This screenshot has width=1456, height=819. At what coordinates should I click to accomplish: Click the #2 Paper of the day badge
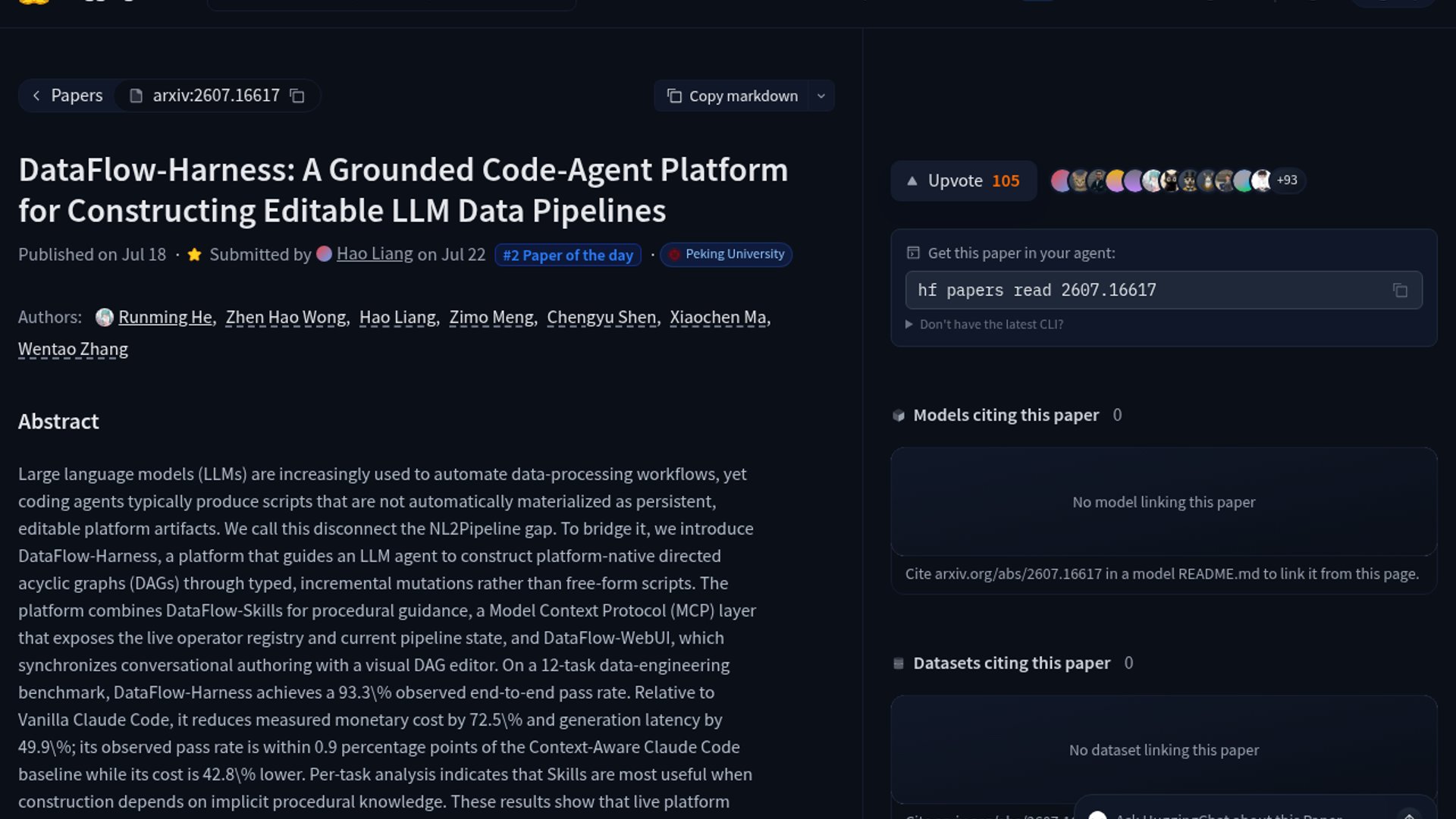coord(568,255)
